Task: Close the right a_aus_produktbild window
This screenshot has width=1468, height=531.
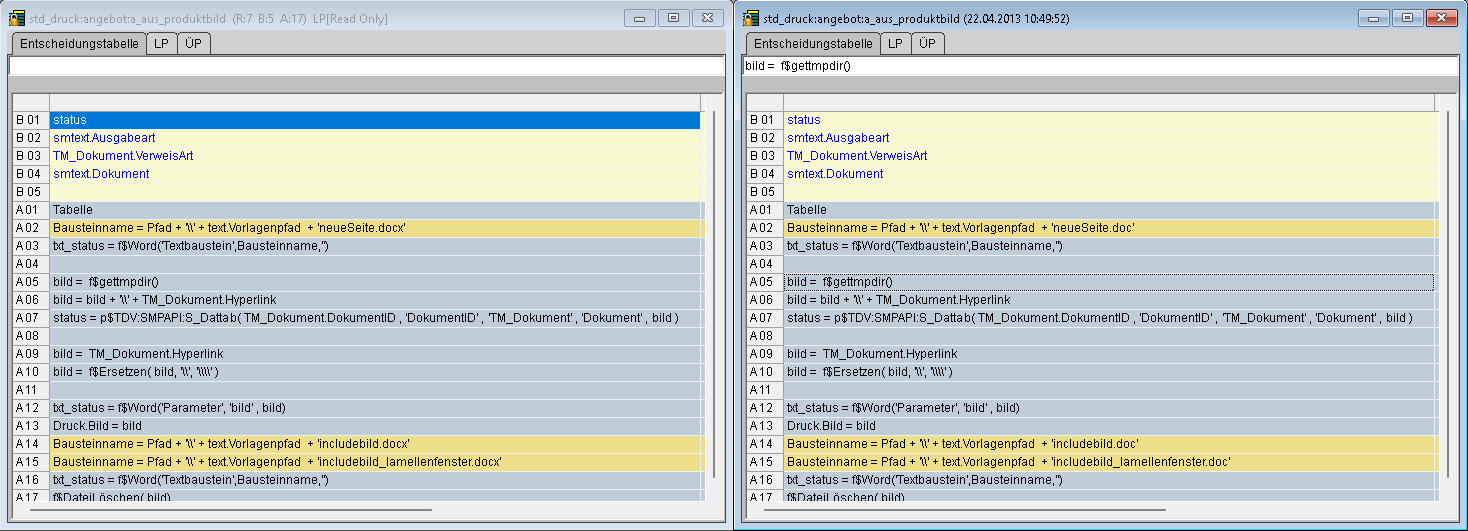Action: [1440, 18]
